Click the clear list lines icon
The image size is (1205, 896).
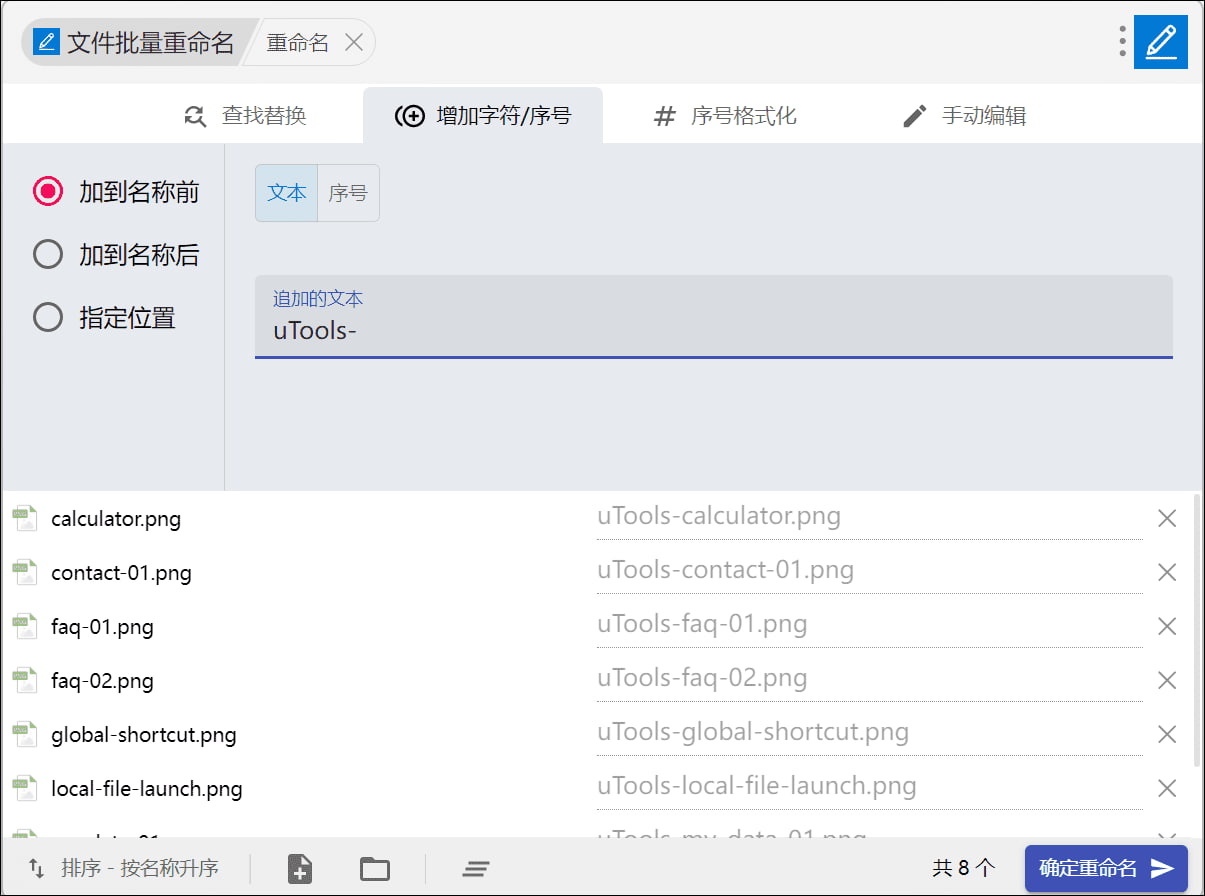[475, 869]
